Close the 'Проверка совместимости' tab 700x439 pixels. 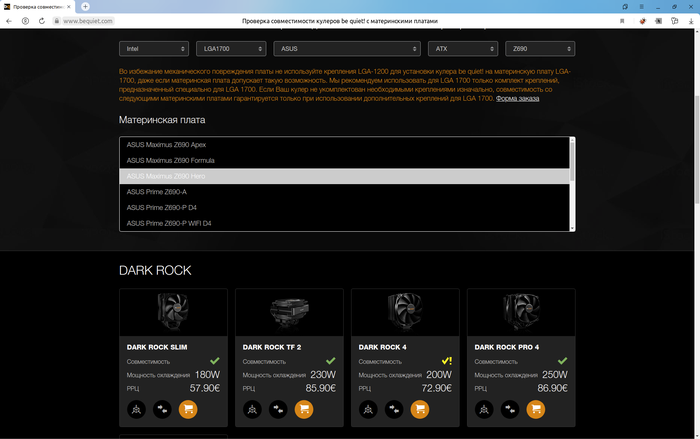click(69, 7)
